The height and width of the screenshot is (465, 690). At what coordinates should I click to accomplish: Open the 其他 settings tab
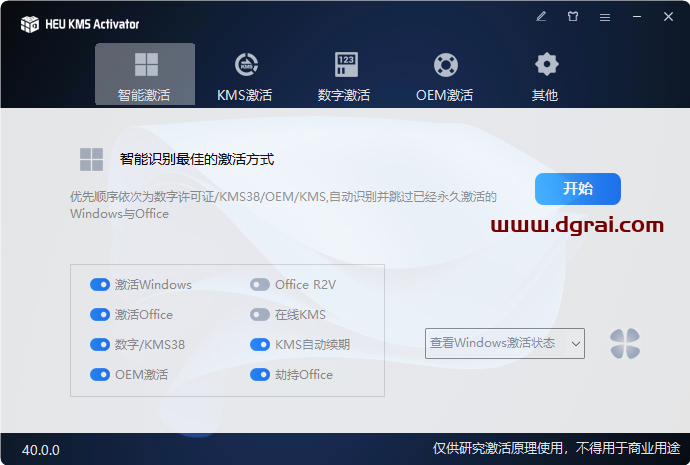(x=545, y=77)
